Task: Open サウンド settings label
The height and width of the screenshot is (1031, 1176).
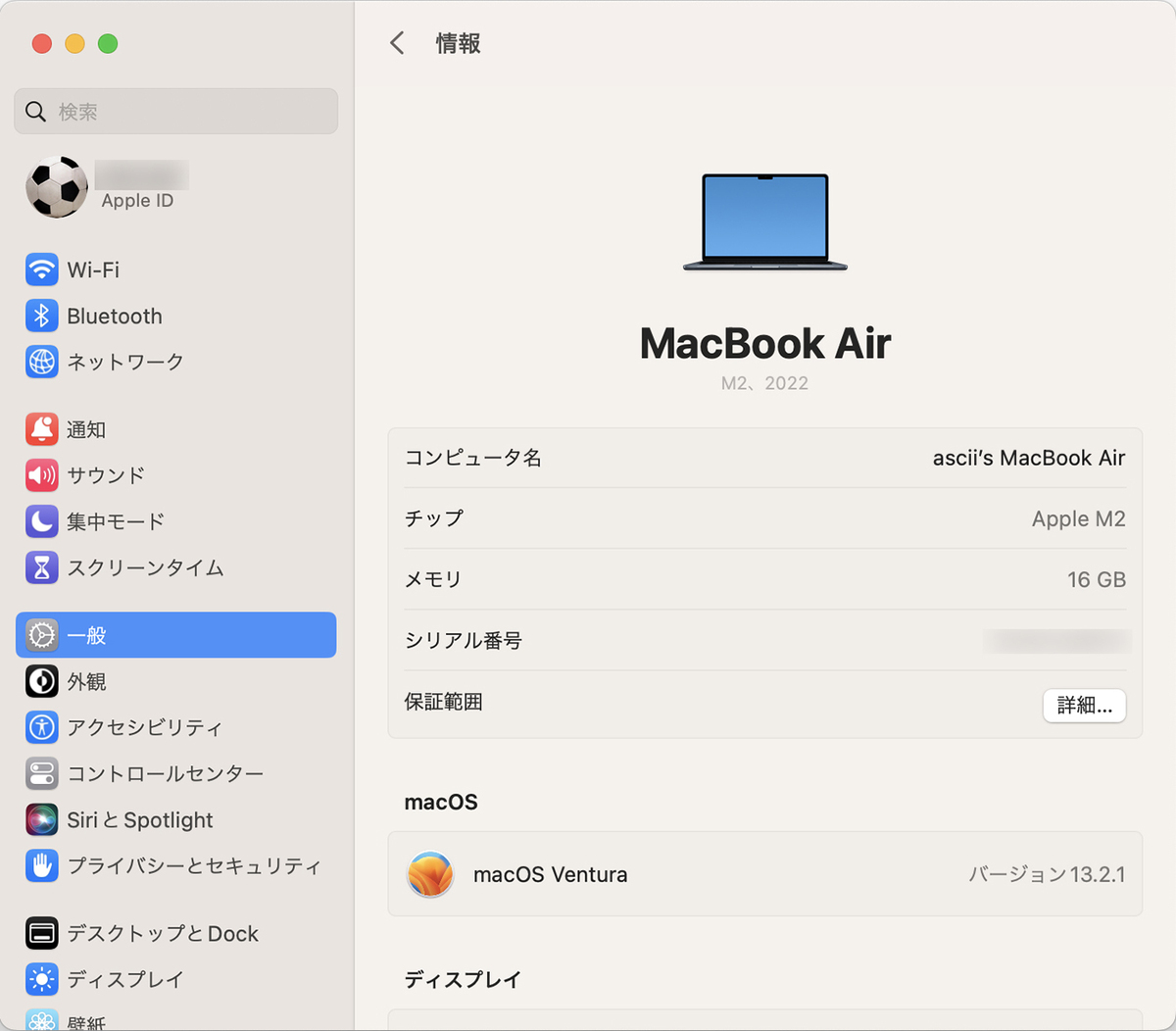Action: pos(106,475)
